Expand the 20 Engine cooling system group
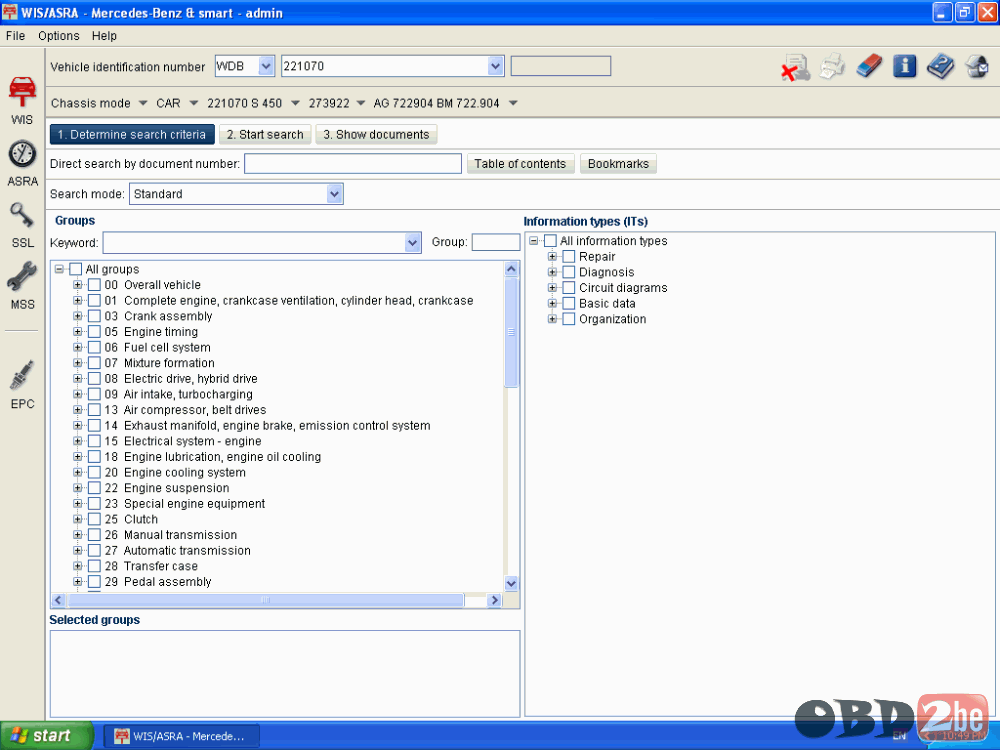The image size is (1000, 750). tap(77, 472)
